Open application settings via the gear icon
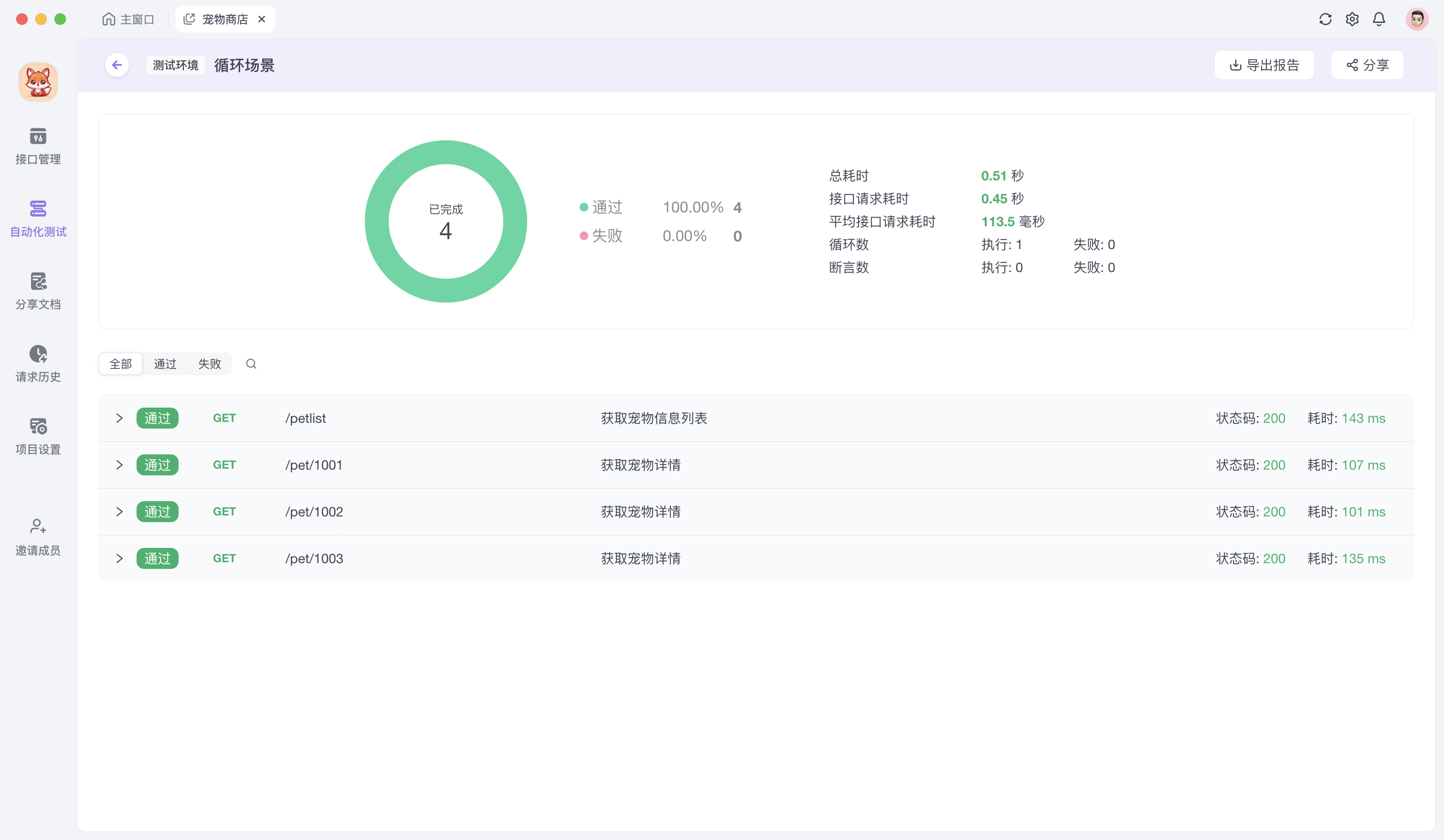1444x840 pixels. pos(1352,19)
